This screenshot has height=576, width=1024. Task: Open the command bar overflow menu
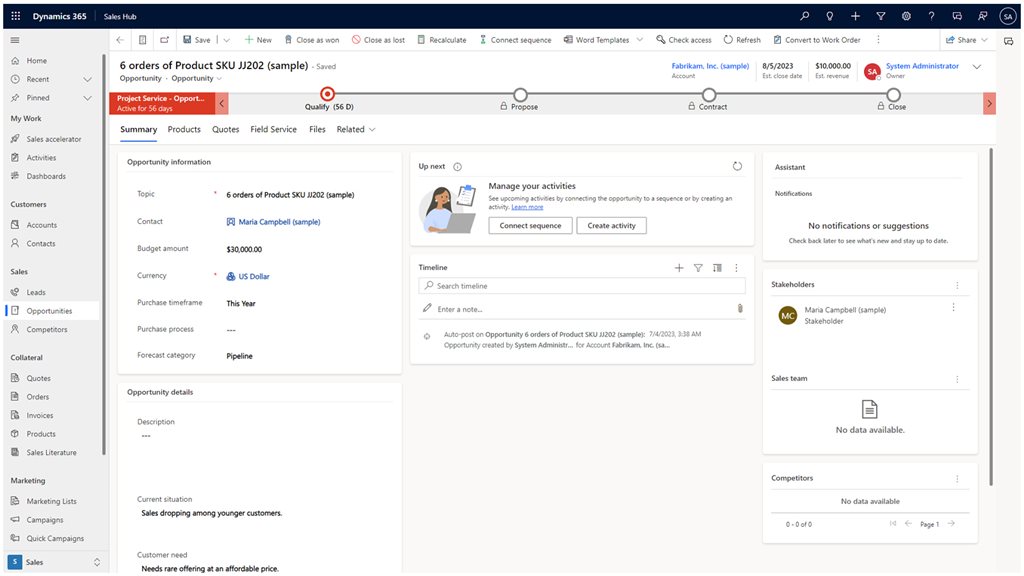tap(878, 40)
